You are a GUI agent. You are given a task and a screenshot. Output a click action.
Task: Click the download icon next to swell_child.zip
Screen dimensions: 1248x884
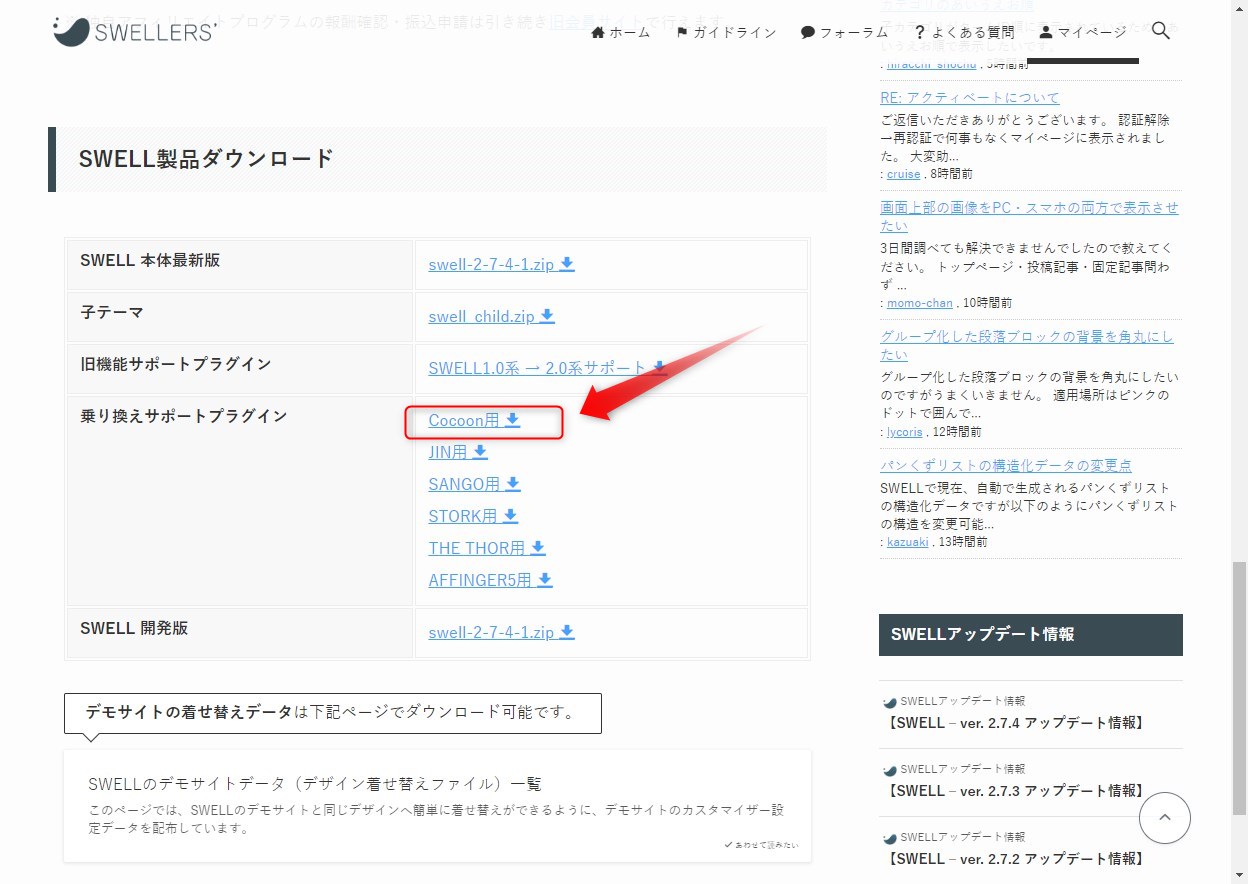pyautogui.click(x=547, y=315)
